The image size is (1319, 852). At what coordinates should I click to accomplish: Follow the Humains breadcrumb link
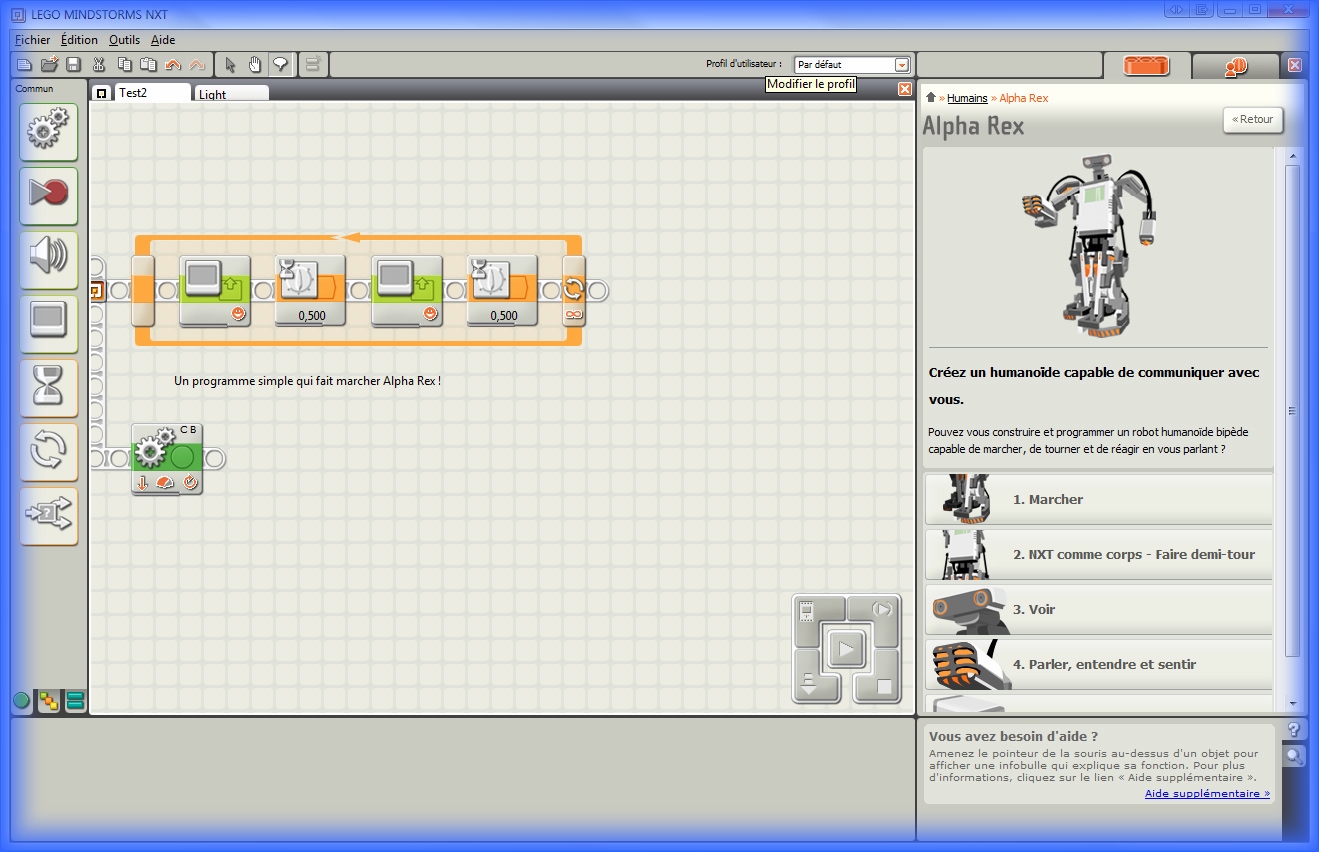click(967, 98)
